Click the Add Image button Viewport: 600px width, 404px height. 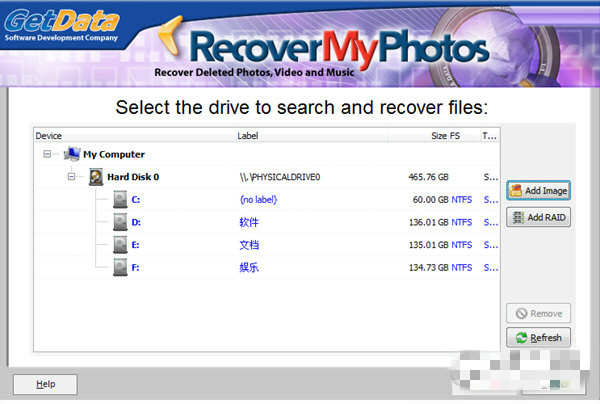click(538, 191)
